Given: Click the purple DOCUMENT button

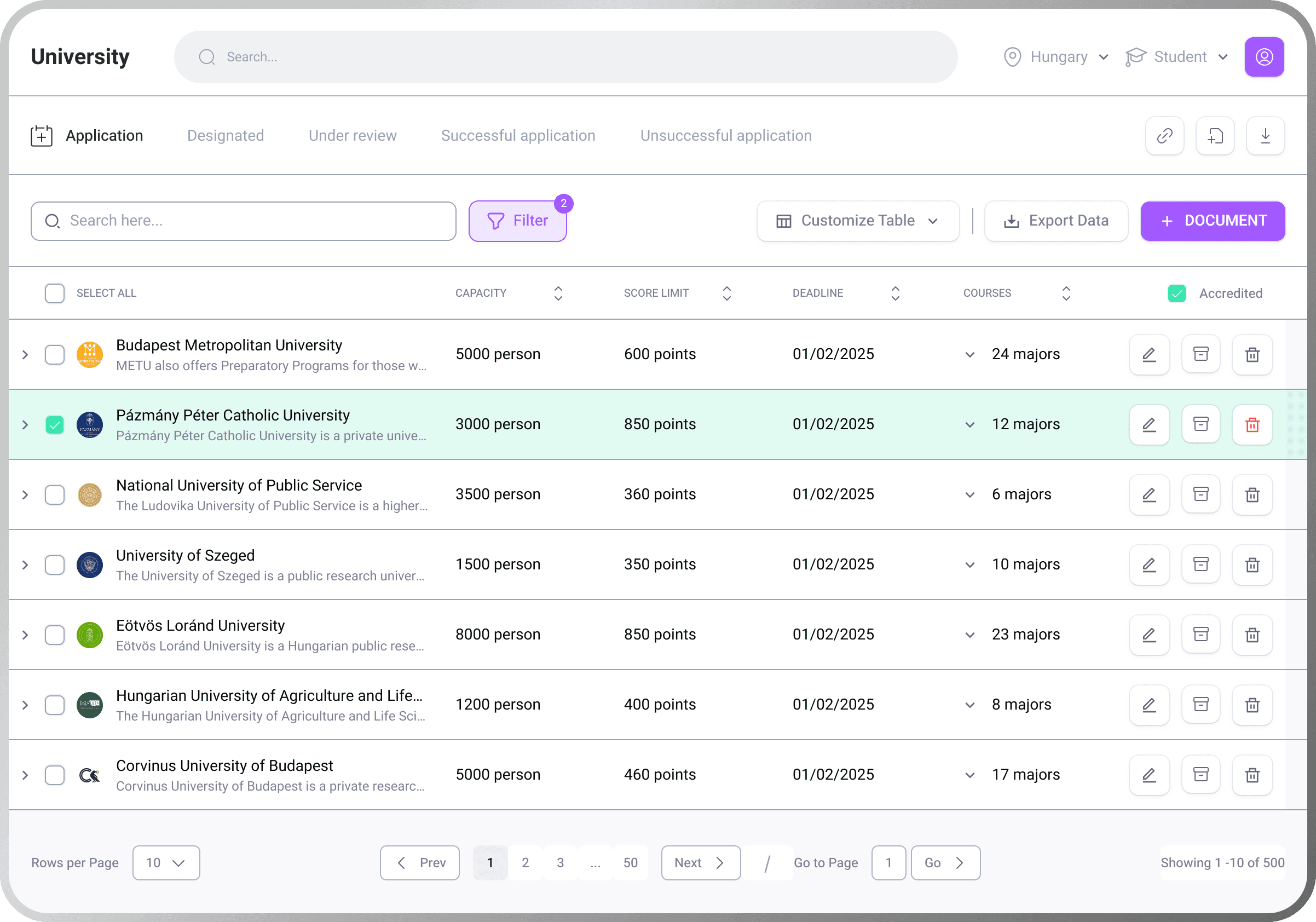Looking at the screenshot, I should pos(1212,221).
